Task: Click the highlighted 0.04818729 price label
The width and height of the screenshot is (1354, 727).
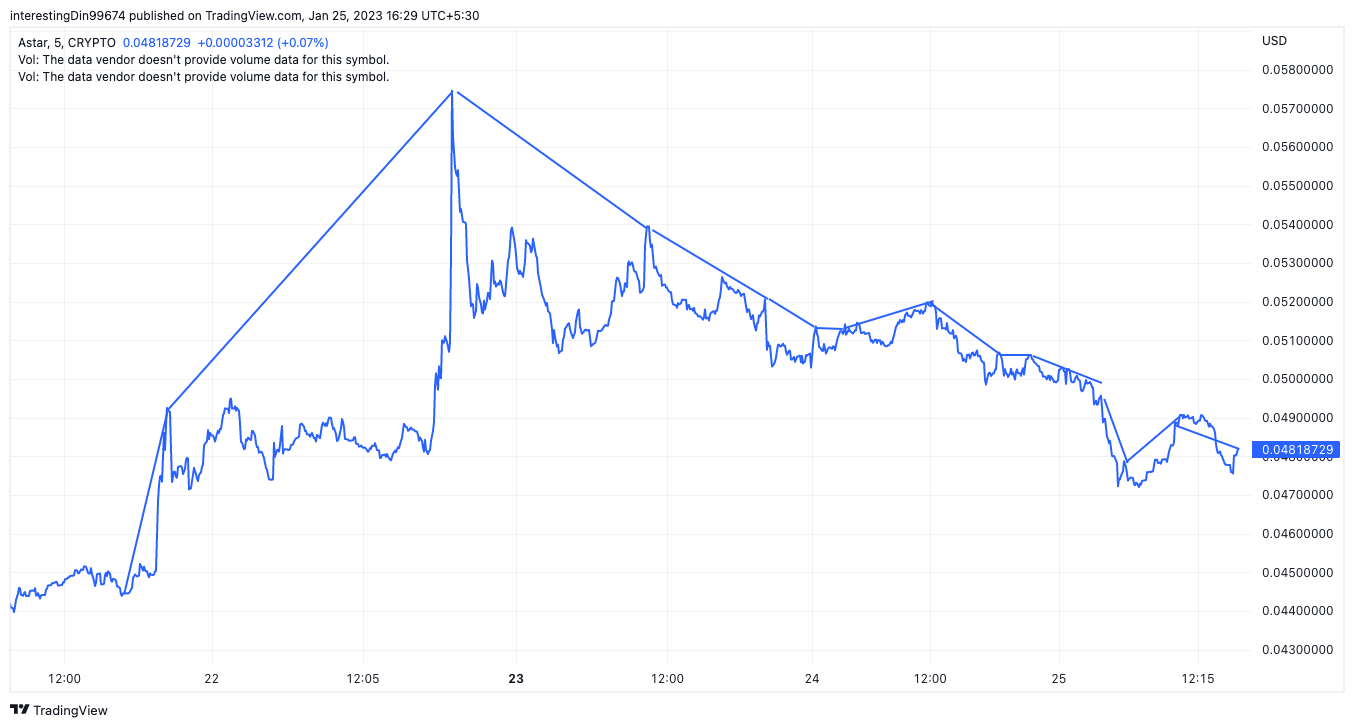Action: pyautogui.click(x=1297, y=450)
